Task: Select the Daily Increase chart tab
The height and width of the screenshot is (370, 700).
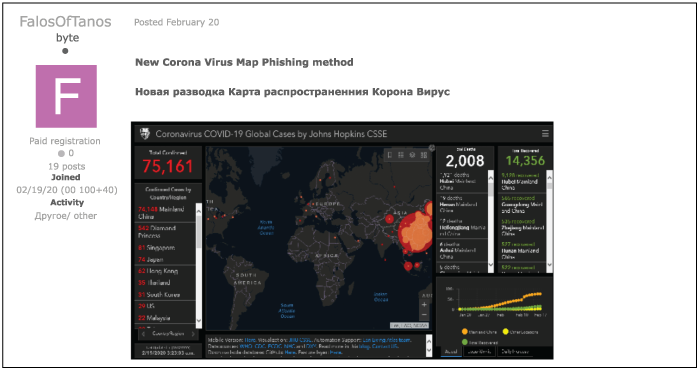Action: click(x=514, y=352)
